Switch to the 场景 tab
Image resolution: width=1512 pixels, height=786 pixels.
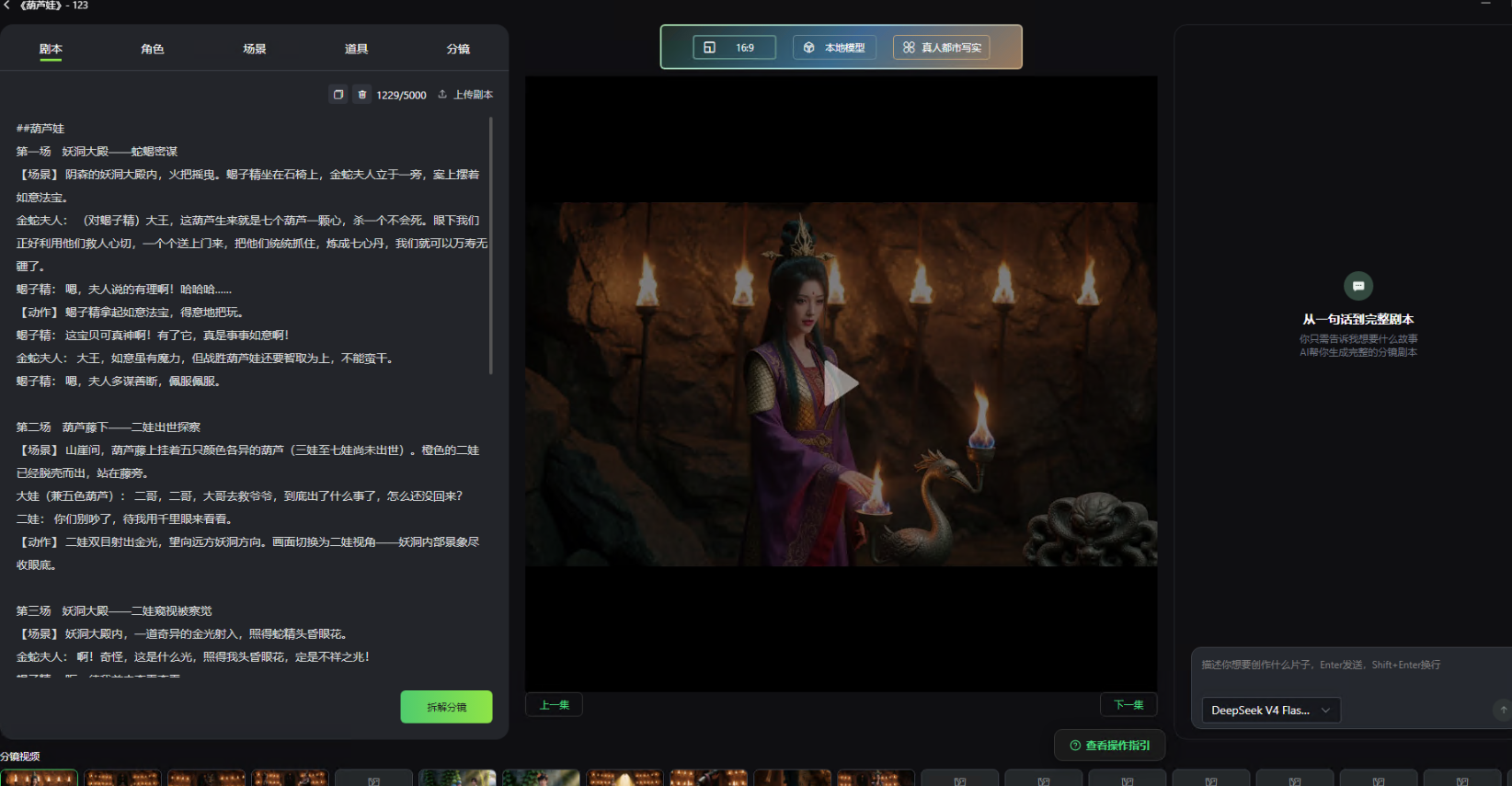pos(255,49)
